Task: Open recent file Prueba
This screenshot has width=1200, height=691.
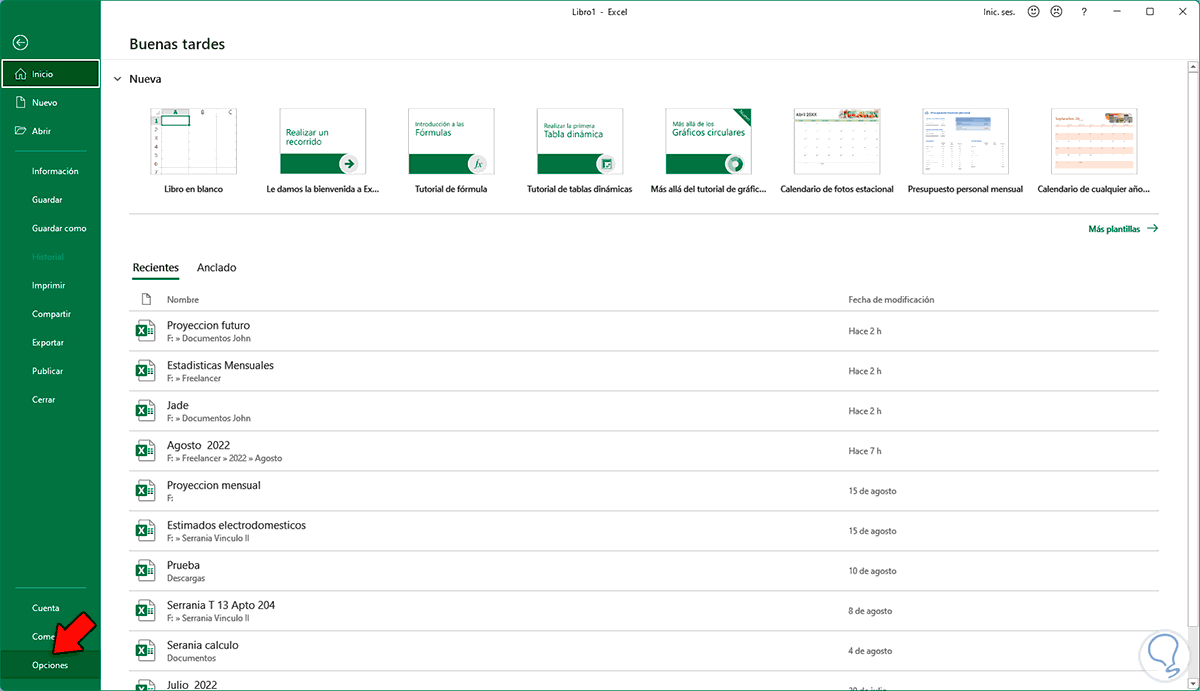Action: (x=644, y=571)
